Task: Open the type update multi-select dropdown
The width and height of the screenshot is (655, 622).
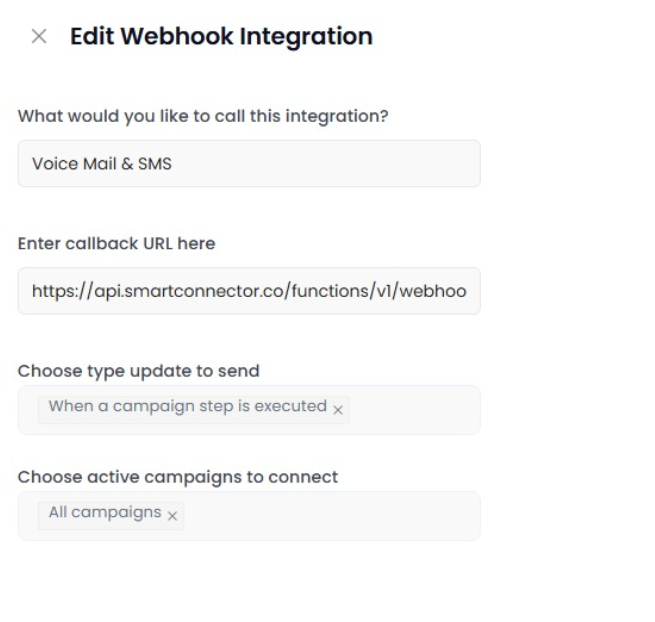Action: pyautogui.click(x=249, y=410)
